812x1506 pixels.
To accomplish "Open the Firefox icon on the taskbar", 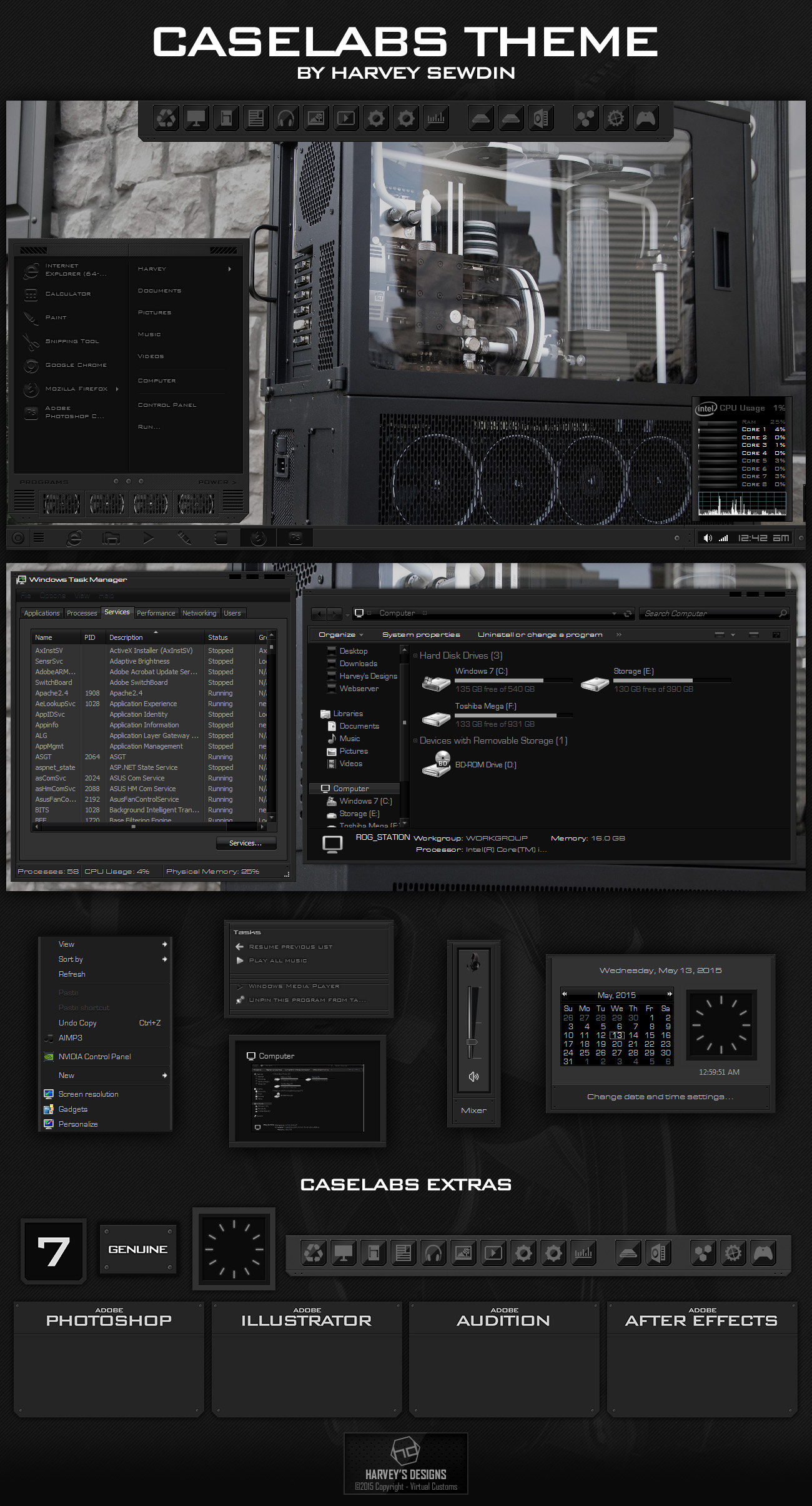I will (259, 537).
